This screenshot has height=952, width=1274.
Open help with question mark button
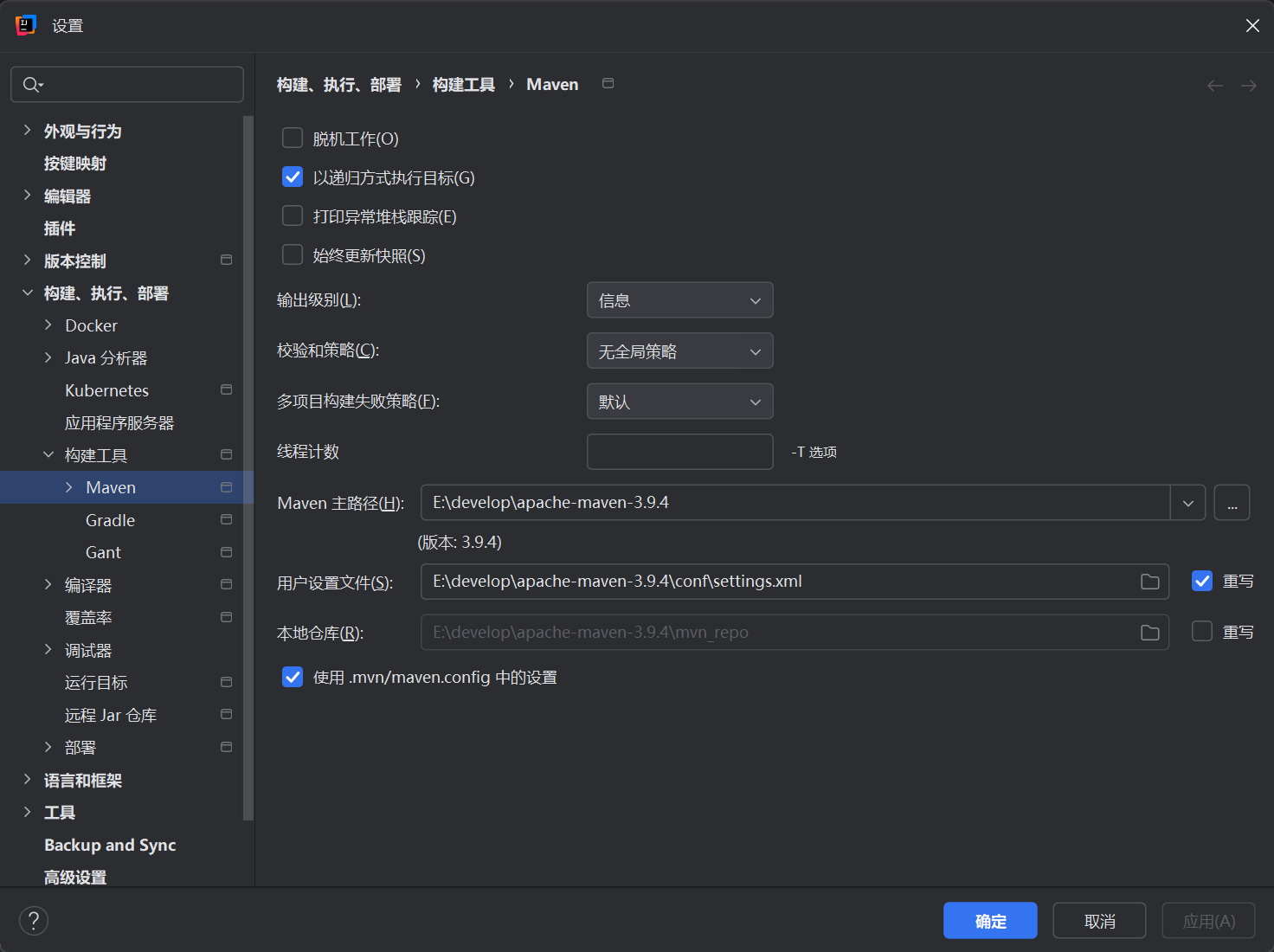click(34, 921)
